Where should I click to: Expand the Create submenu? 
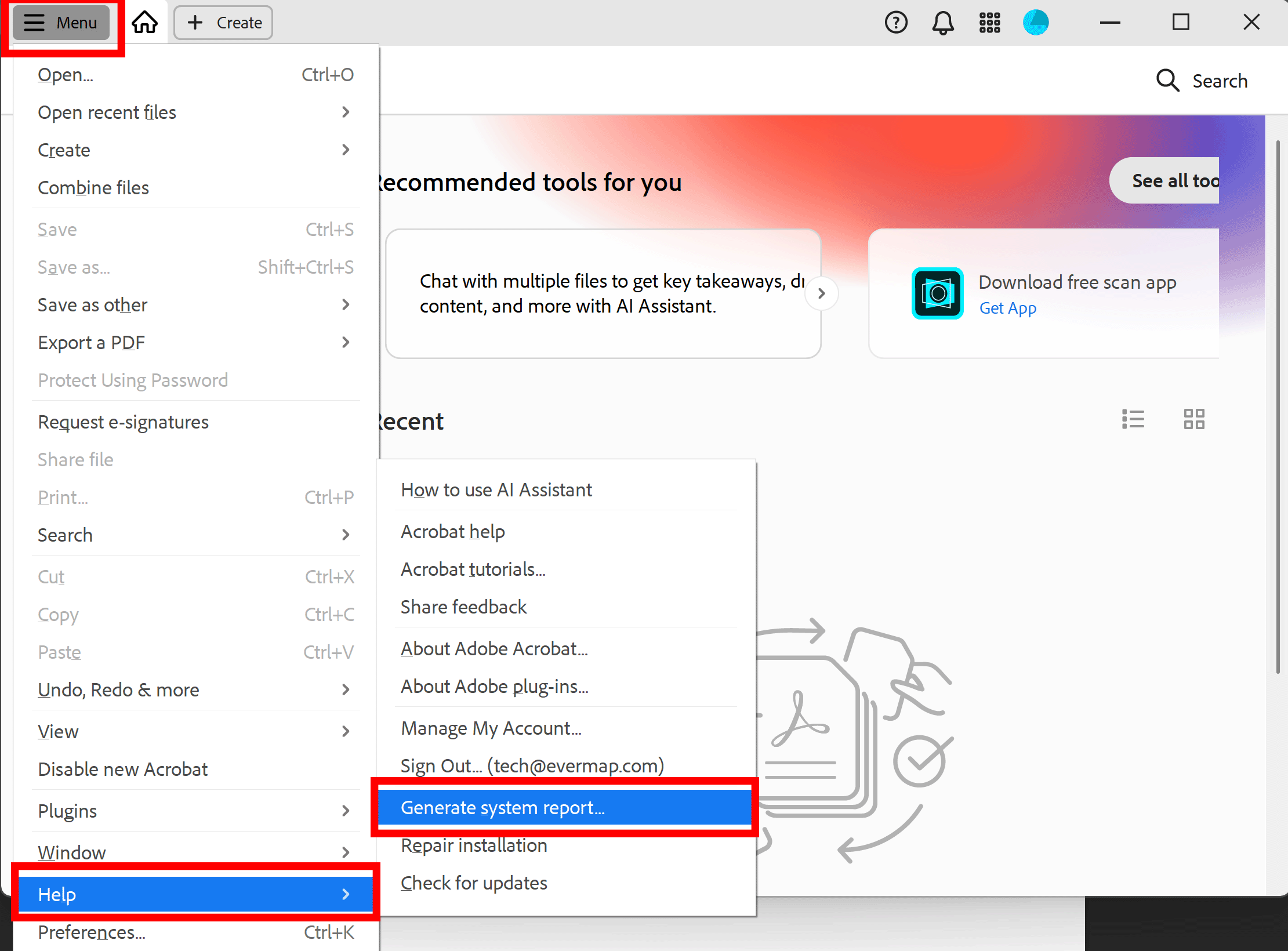(196, 150)
